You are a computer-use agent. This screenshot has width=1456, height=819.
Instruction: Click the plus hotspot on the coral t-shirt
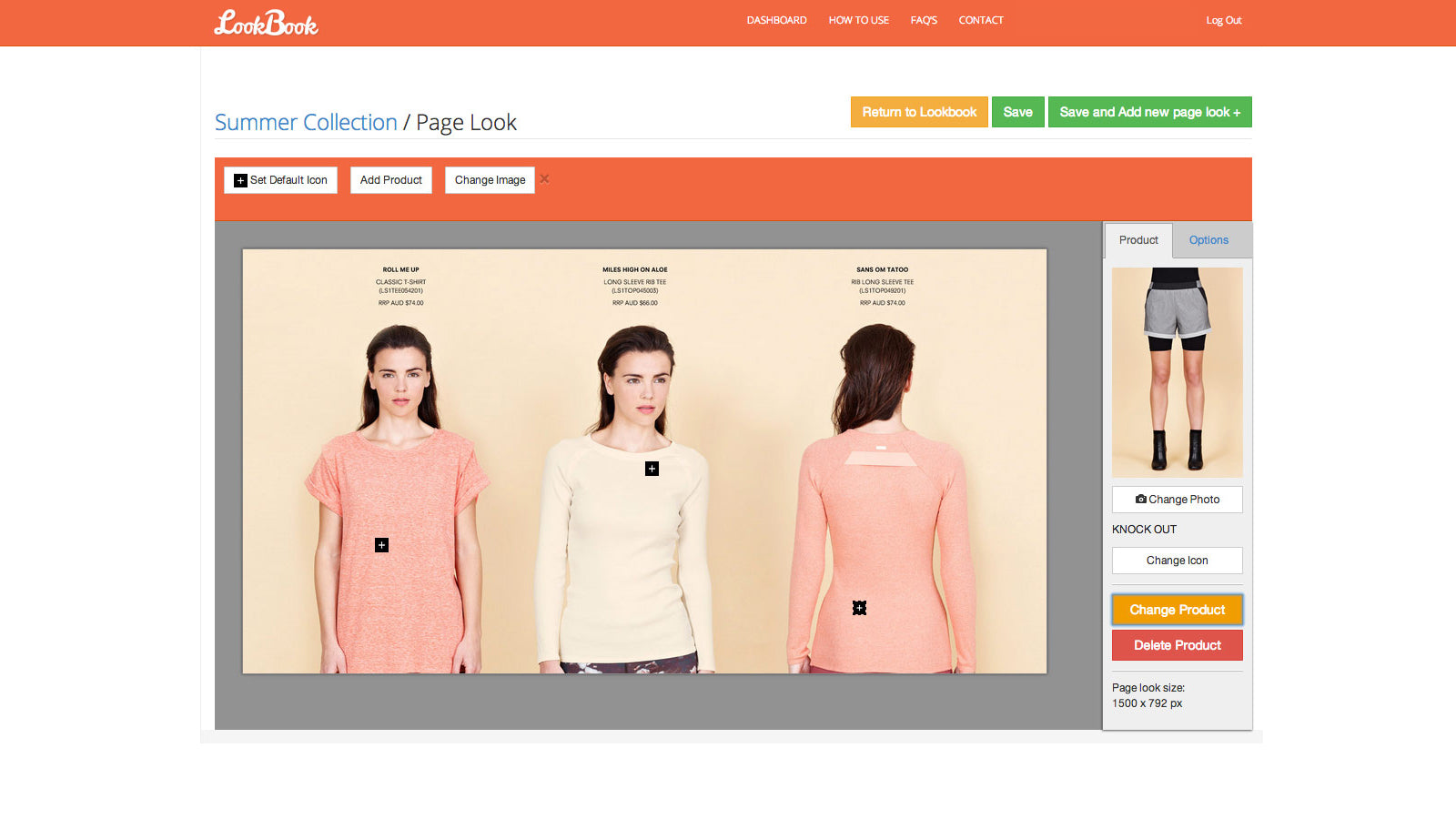(380, 546)
